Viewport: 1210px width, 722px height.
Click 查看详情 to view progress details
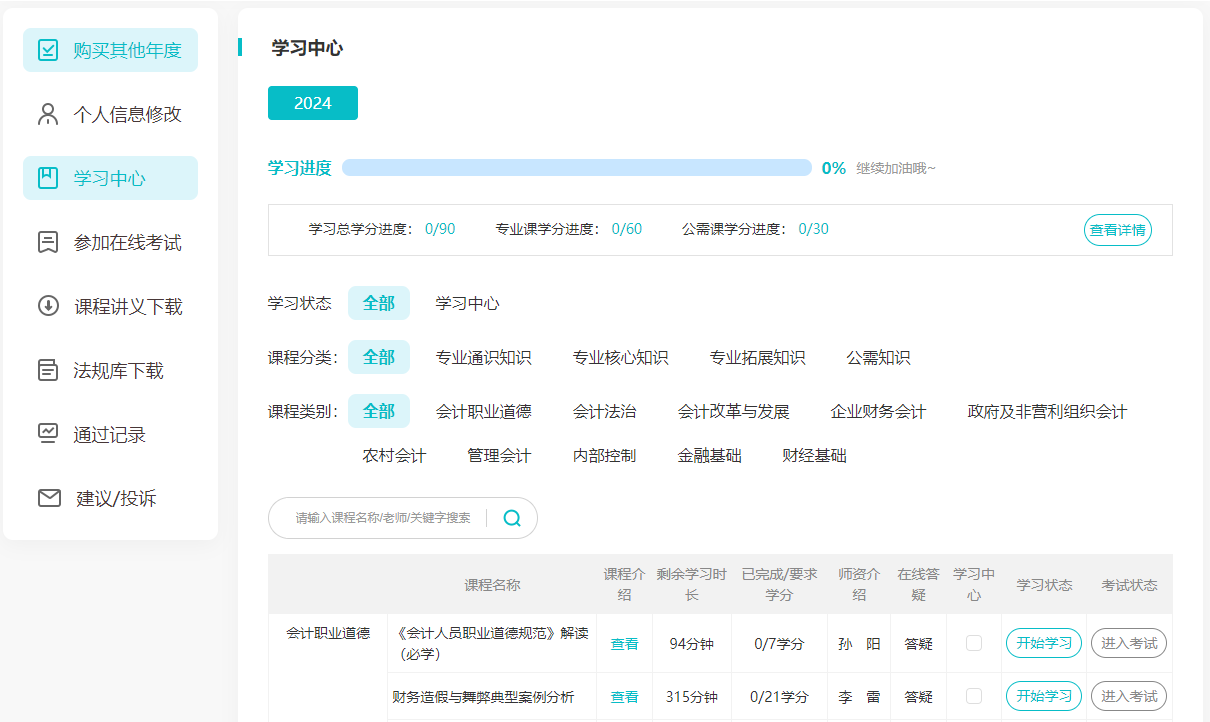(x=1117, y=229)
